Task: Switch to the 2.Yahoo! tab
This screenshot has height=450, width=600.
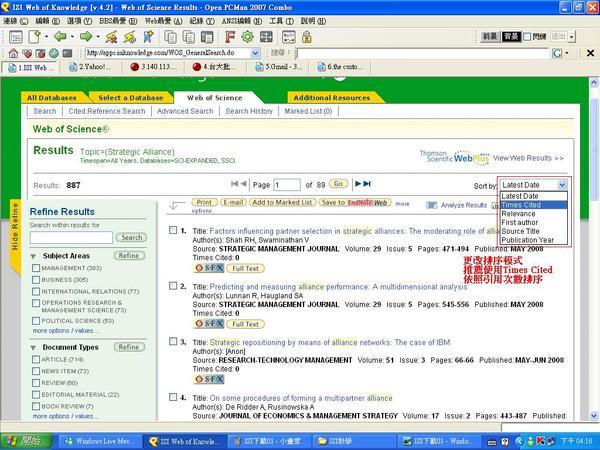Action: (90, 67)
